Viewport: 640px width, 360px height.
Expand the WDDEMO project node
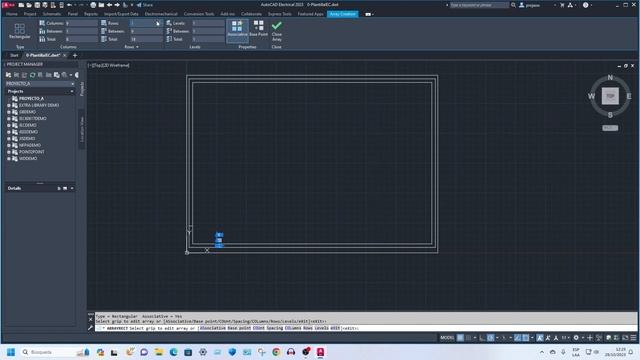[9, 158]
